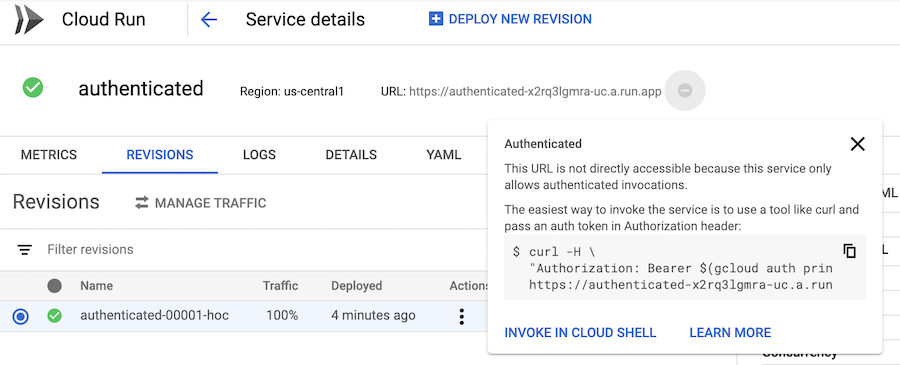
Task: Click the green service status checkmark
Action: [33, 88]
